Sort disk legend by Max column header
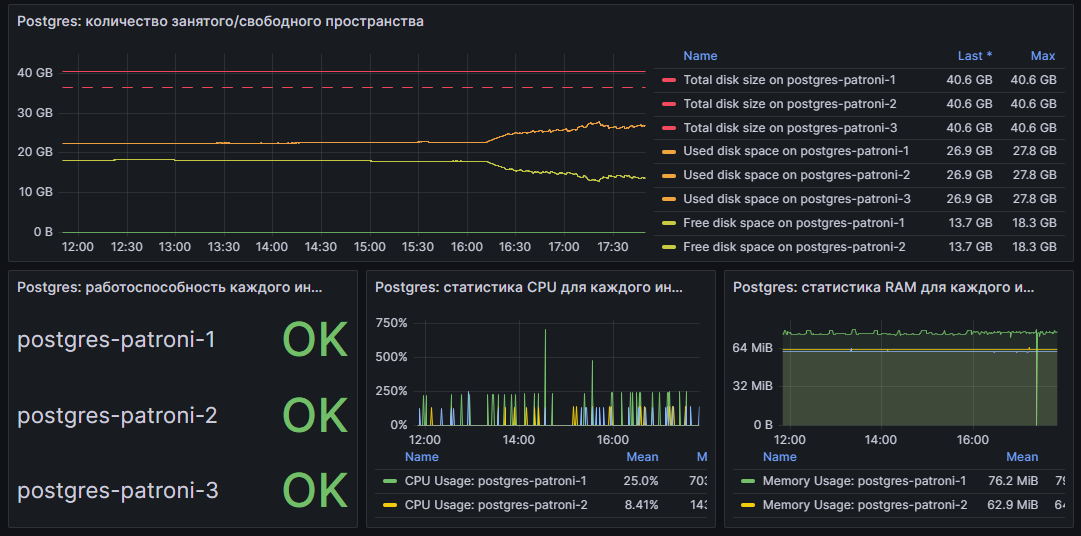 [1043, 56]
